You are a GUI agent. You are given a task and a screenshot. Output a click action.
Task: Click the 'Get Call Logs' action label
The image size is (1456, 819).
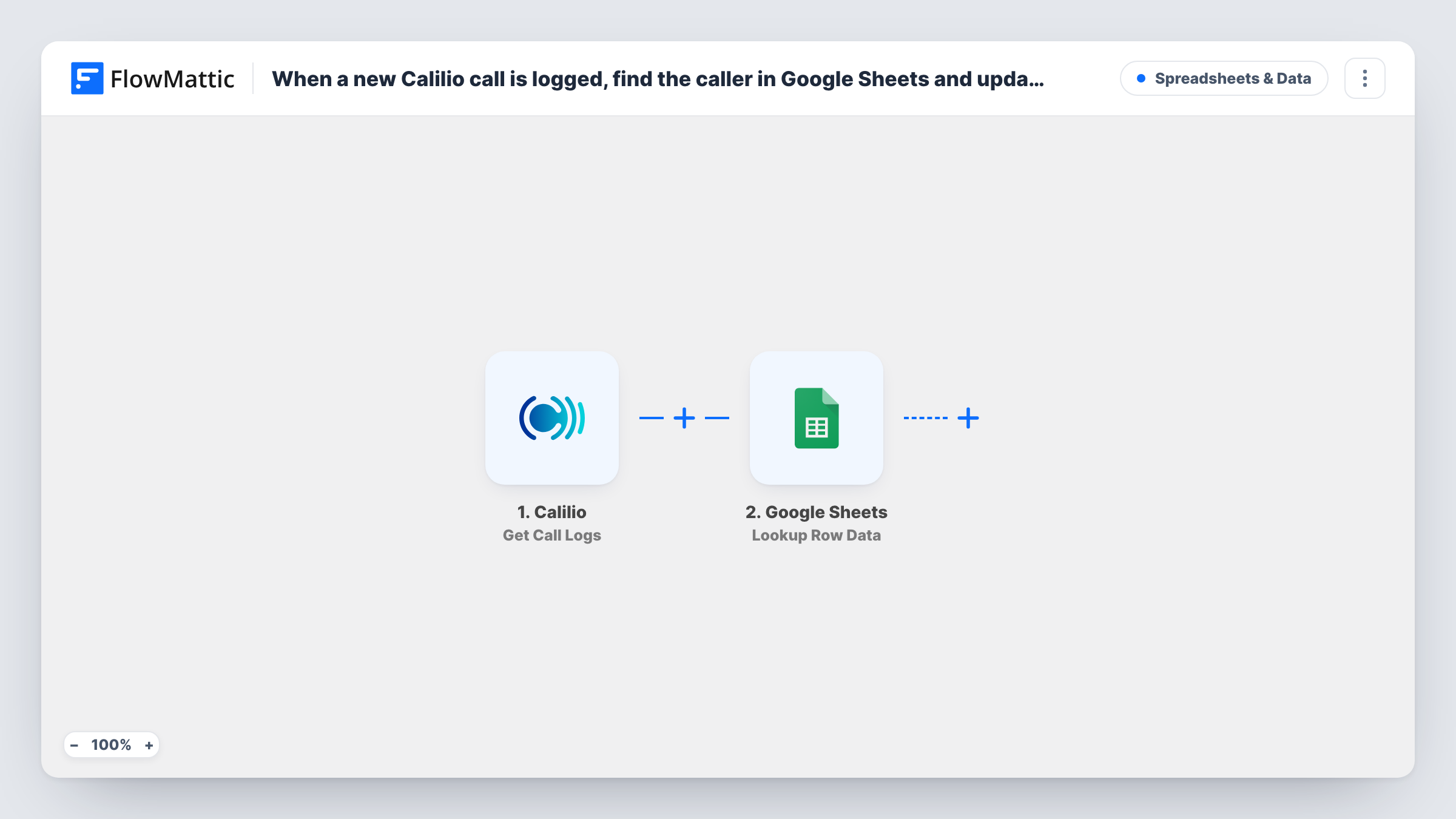point(552,535)
